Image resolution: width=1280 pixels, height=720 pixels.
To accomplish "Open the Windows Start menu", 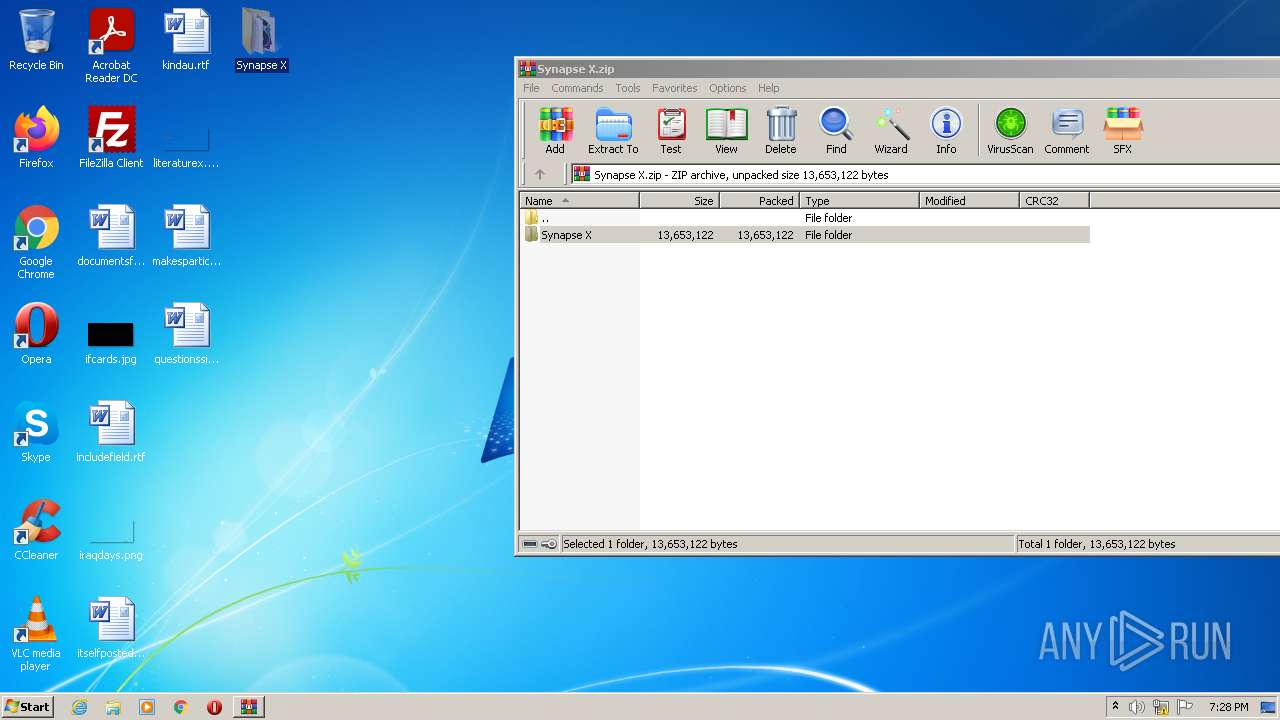I will pos(28,706).
